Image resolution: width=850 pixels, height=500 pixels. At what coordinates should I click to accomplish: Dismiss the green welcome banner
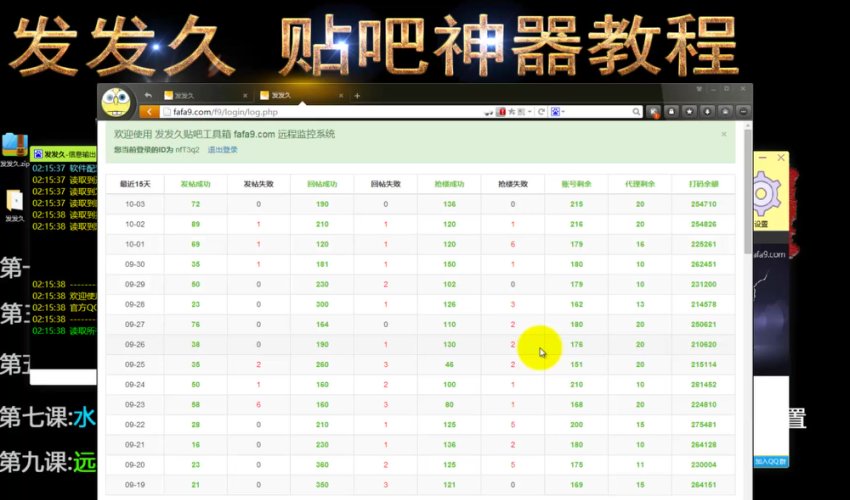724,134
